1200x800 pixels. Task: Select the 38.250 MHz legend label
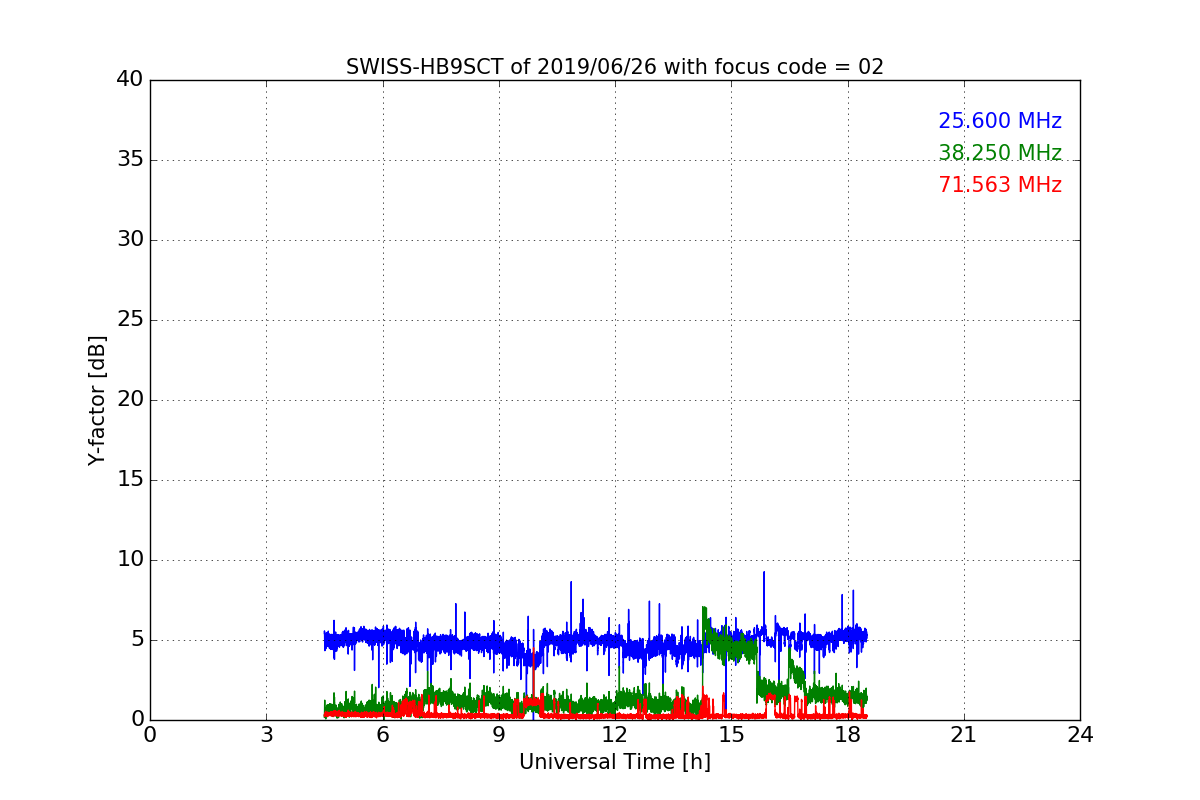pos(1000,153)
